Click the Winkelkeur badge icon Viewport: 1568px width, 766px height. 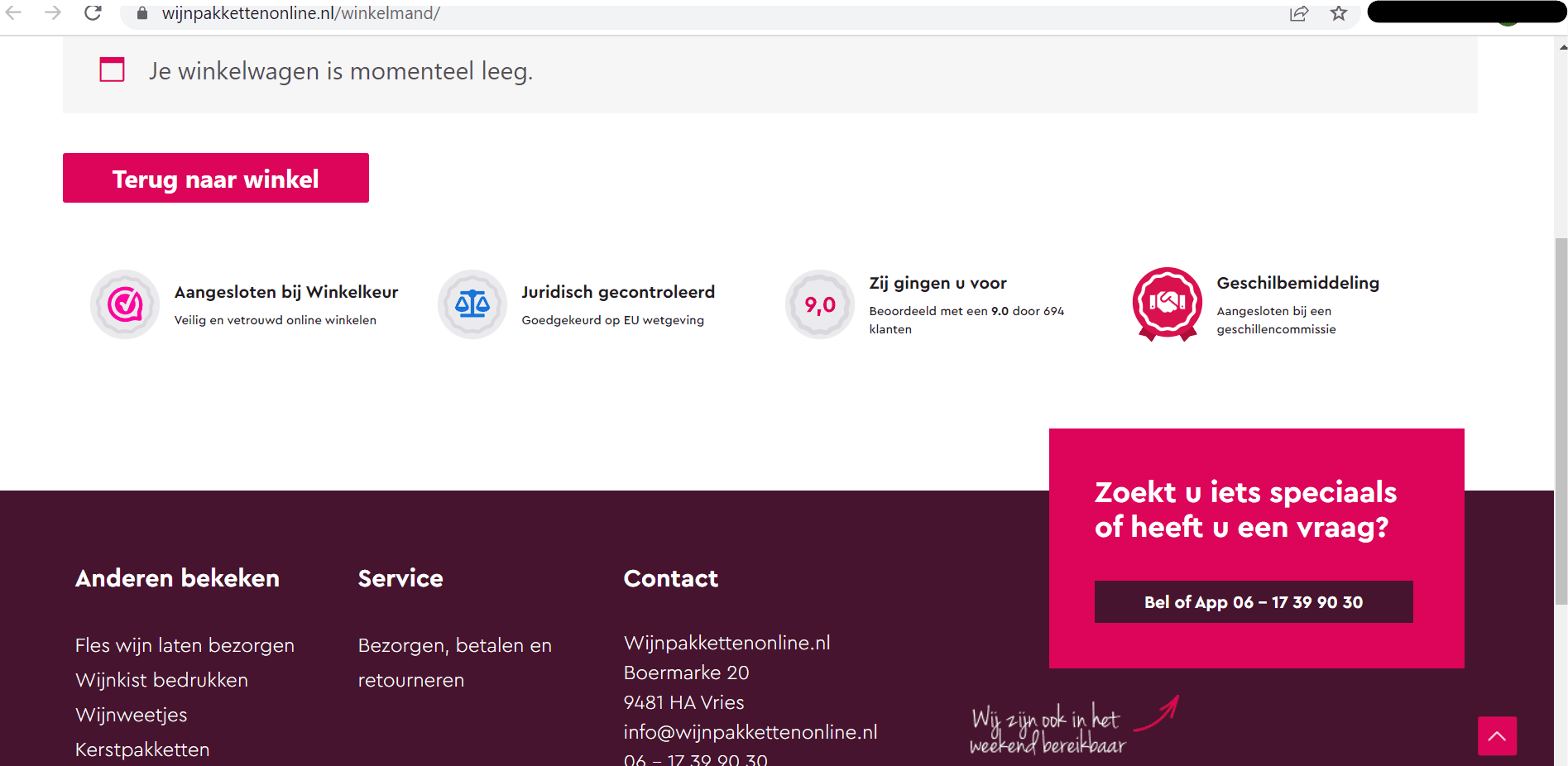point(125,304)
